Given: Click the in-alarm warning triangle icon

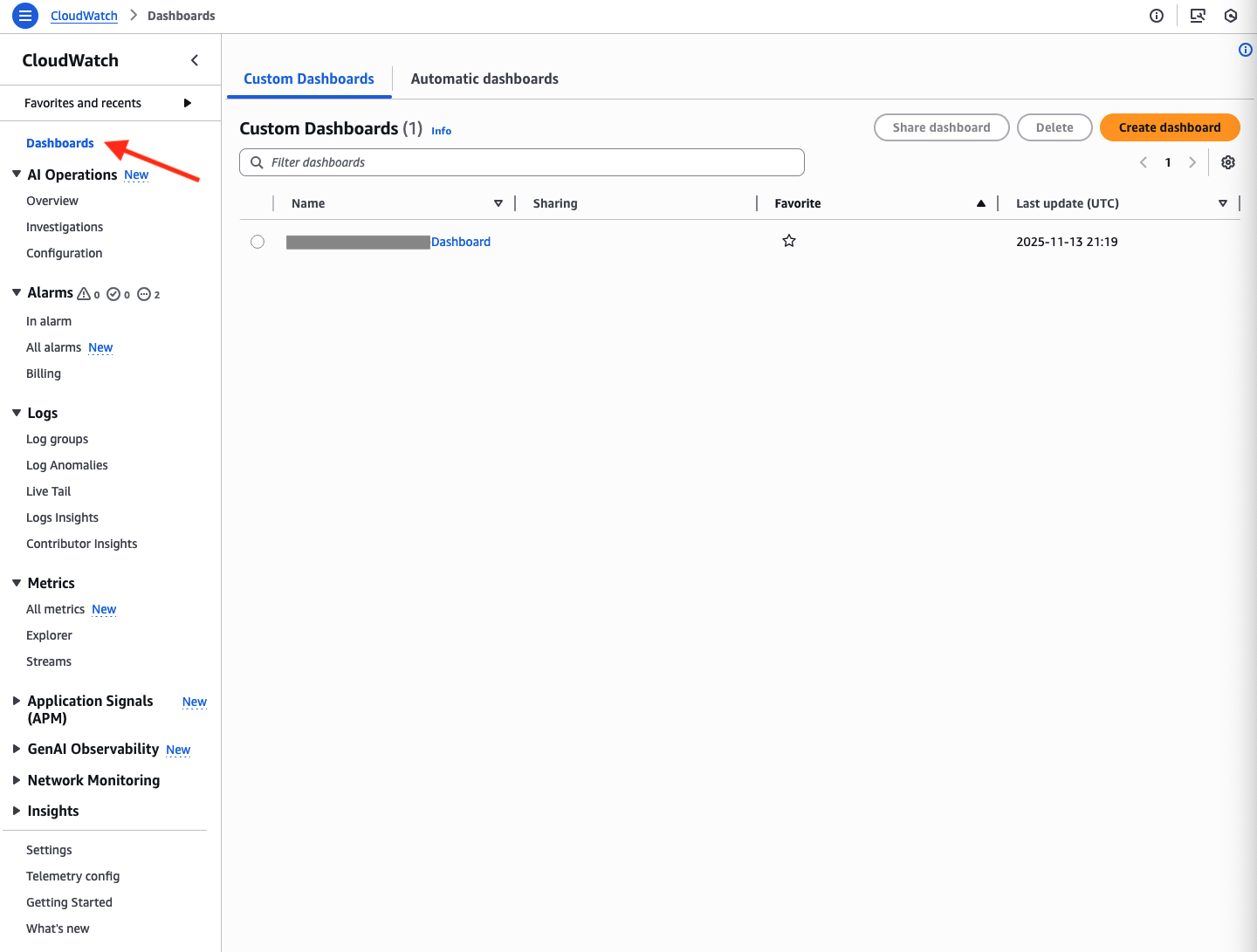Looking at the screenshot, I should tap(86, 294).
